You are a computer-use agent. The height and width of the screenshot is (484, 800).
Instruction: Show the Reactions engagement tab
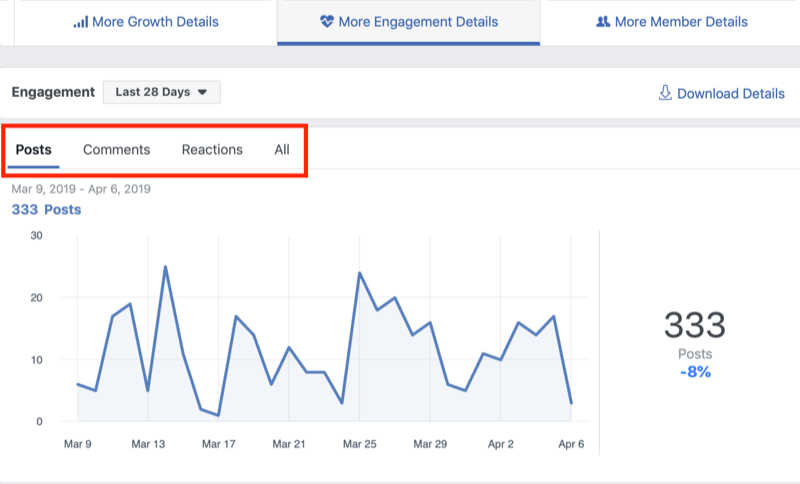point(212,150)
